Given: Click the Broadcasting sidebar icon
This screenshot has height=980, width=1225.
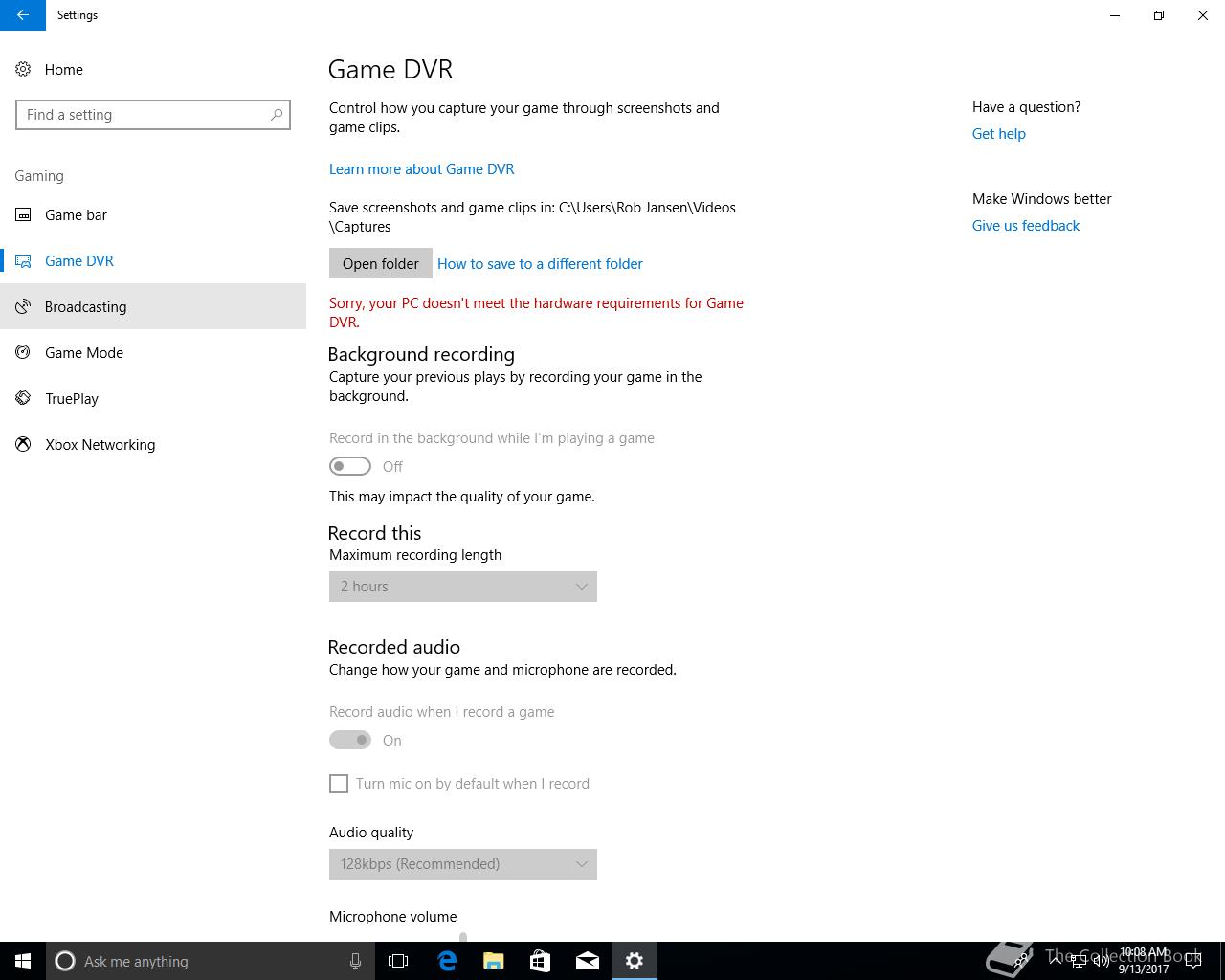Looking at the screenshot, I should coord(23,307).
